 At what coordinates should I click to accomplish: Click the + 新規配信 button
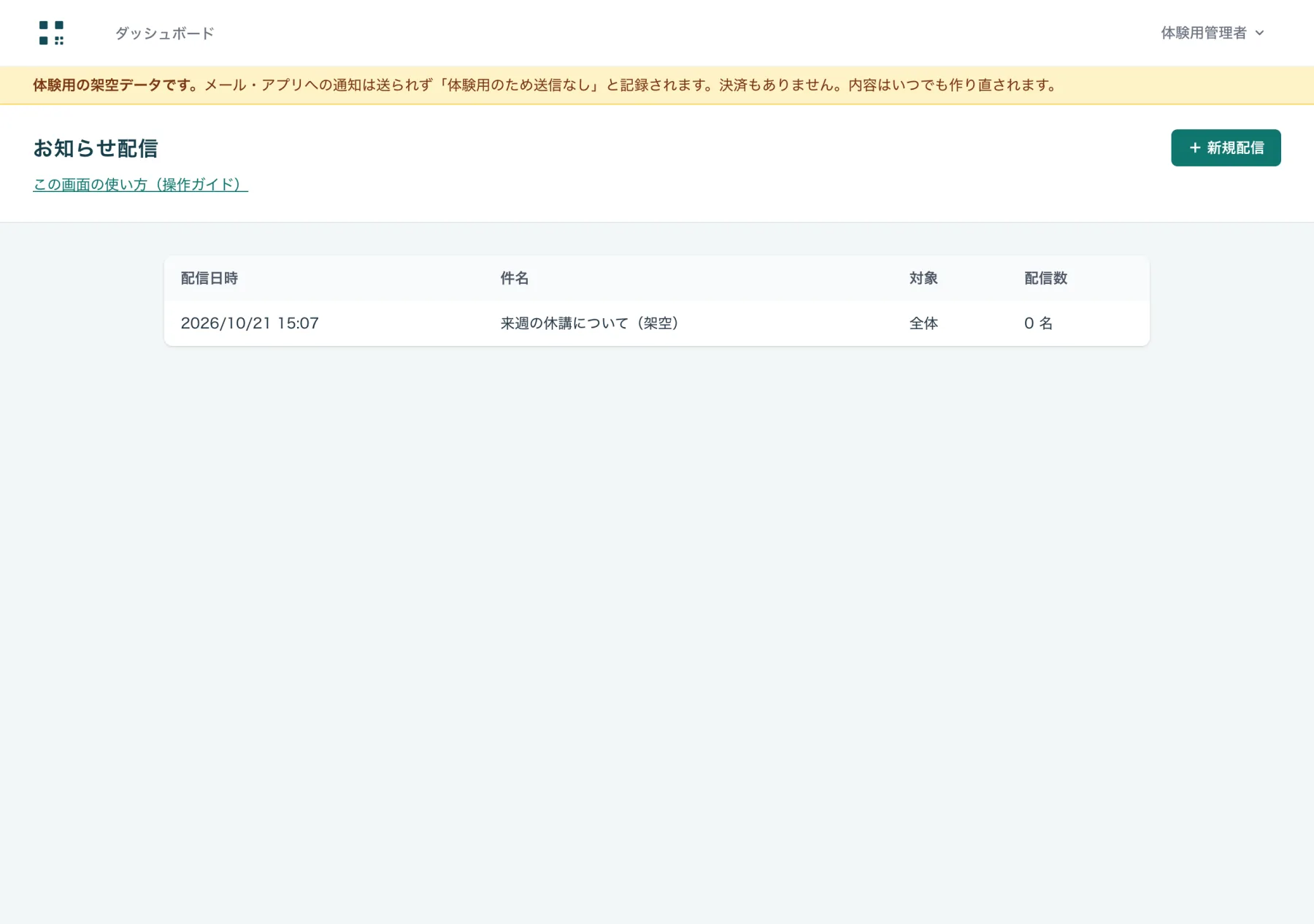1226,148
